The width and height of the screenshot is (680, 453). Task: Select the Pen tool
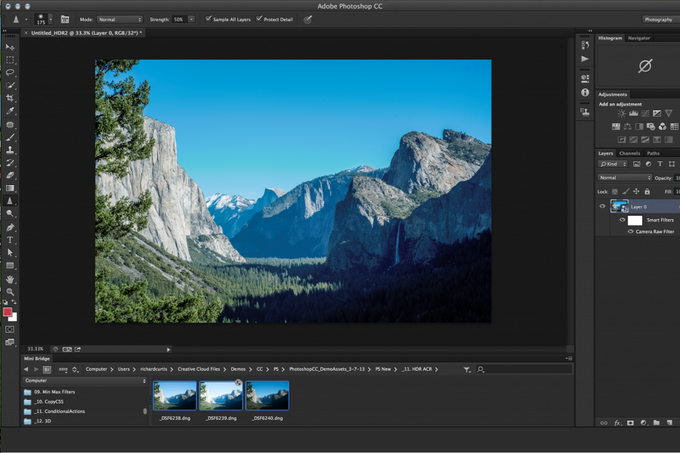tap(10, 227)
